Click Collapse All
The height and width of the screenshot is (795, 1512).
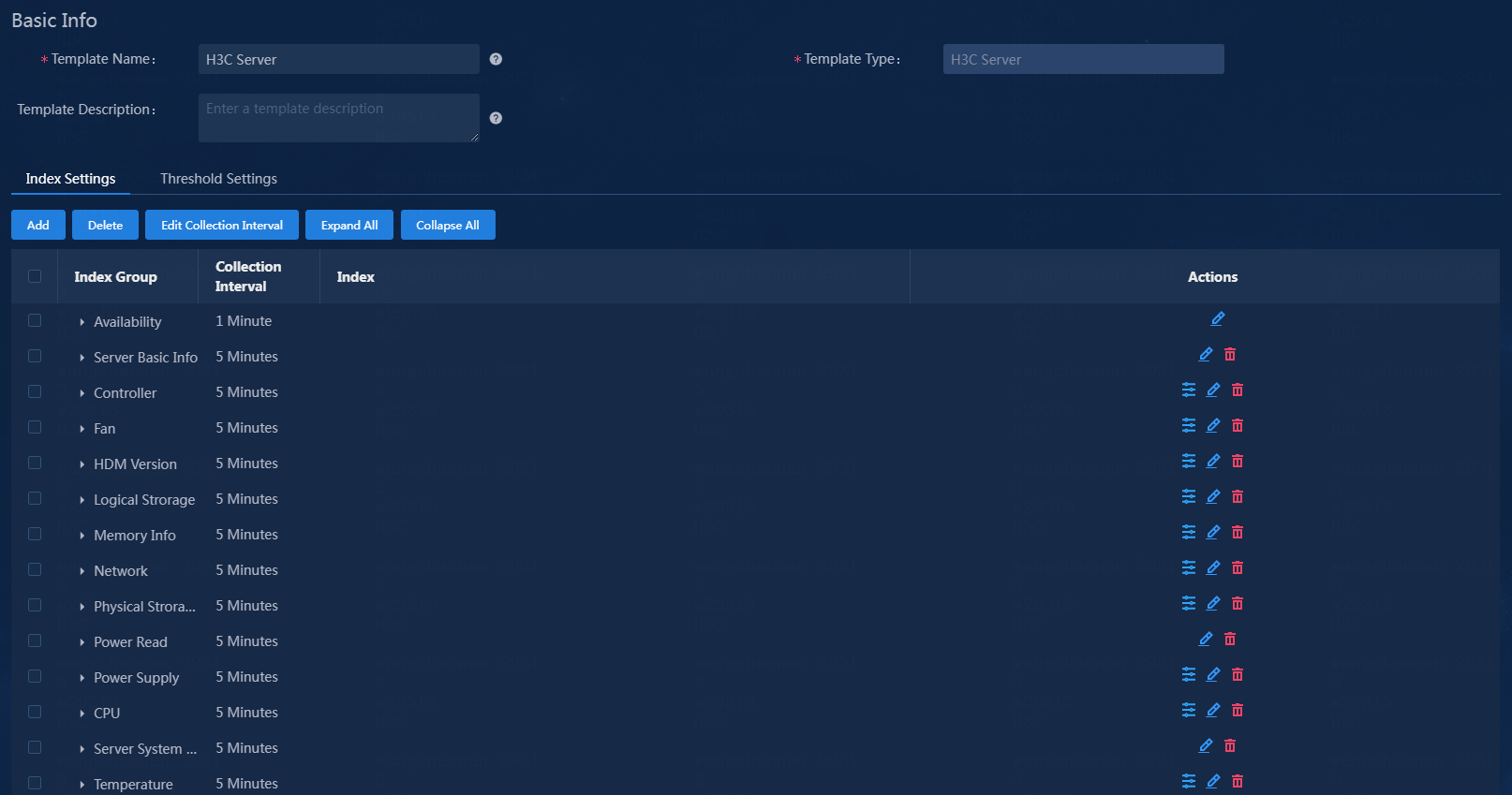pyautogui.click(x=448, y=225)
